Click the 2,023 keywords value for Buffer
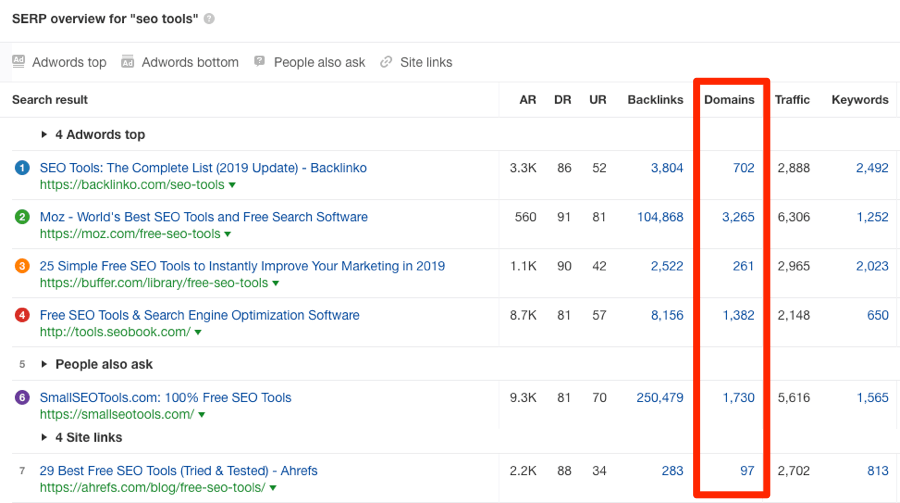This screenshot has width=900, height=503. point(871,266)
